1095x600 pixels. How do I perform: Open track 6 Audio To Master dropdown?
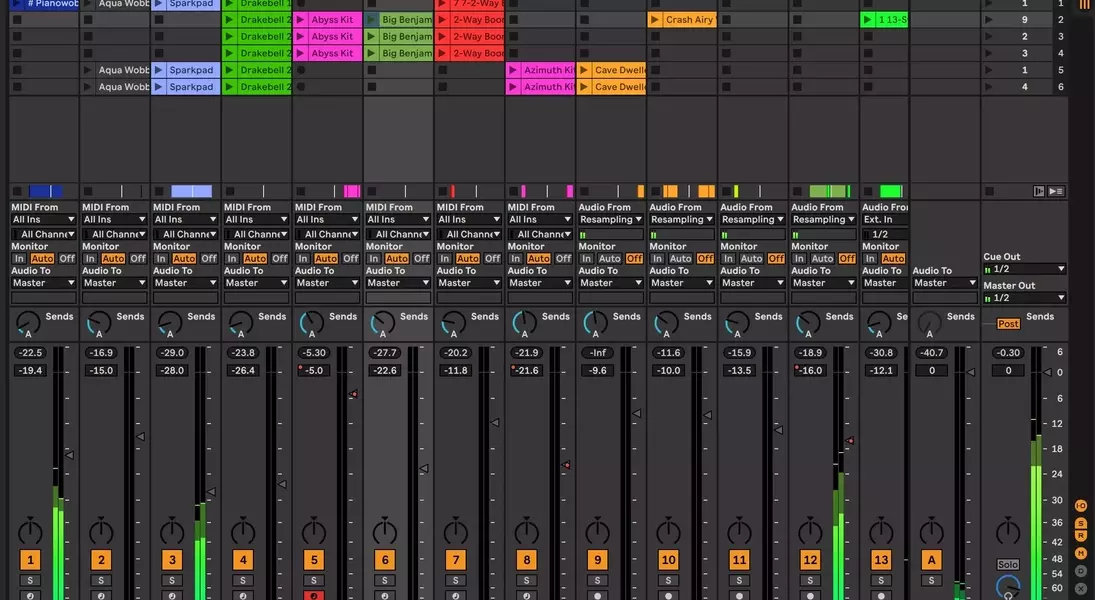pos(399,283)
